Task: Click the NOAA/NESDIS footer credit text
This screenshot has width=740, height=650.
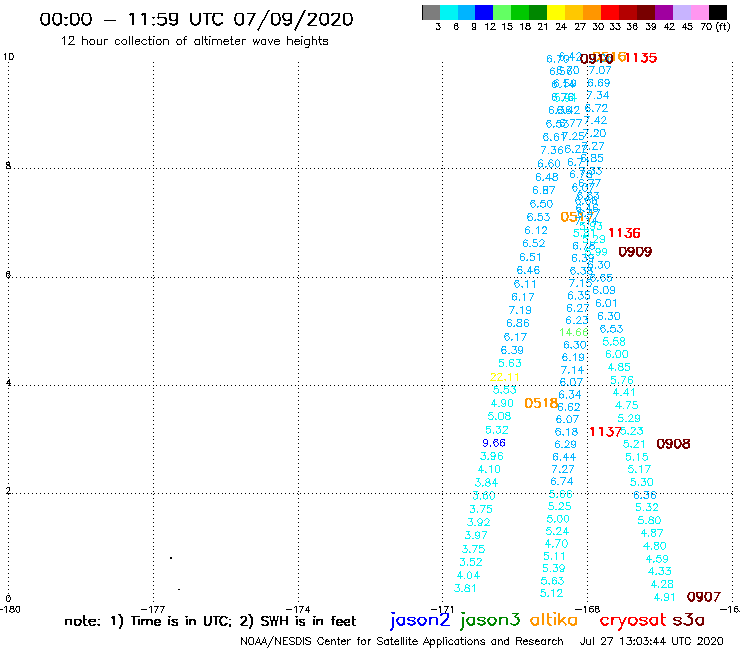Action: tap(402, 642)
